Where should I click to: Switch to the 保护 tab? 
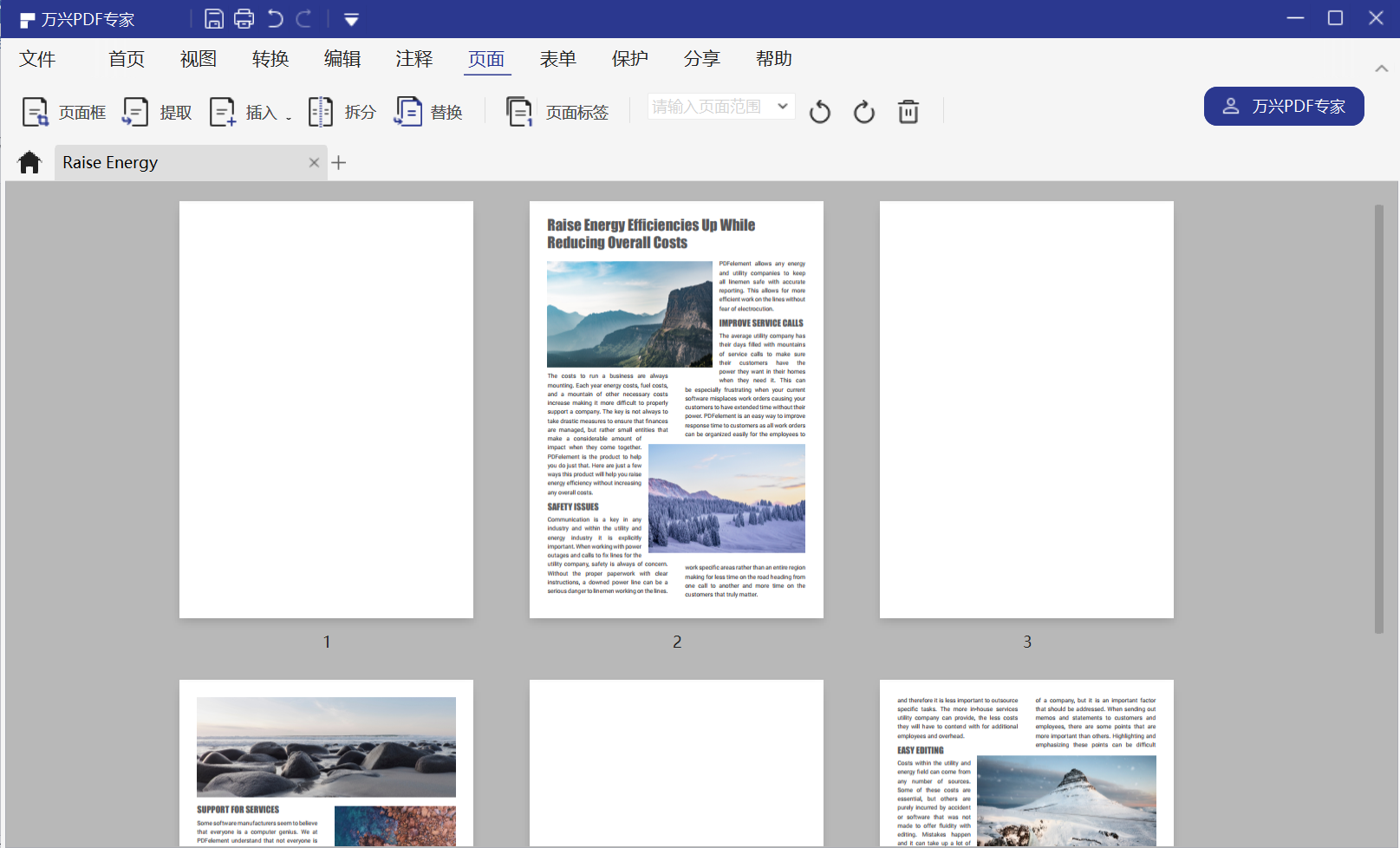point(630,58)
